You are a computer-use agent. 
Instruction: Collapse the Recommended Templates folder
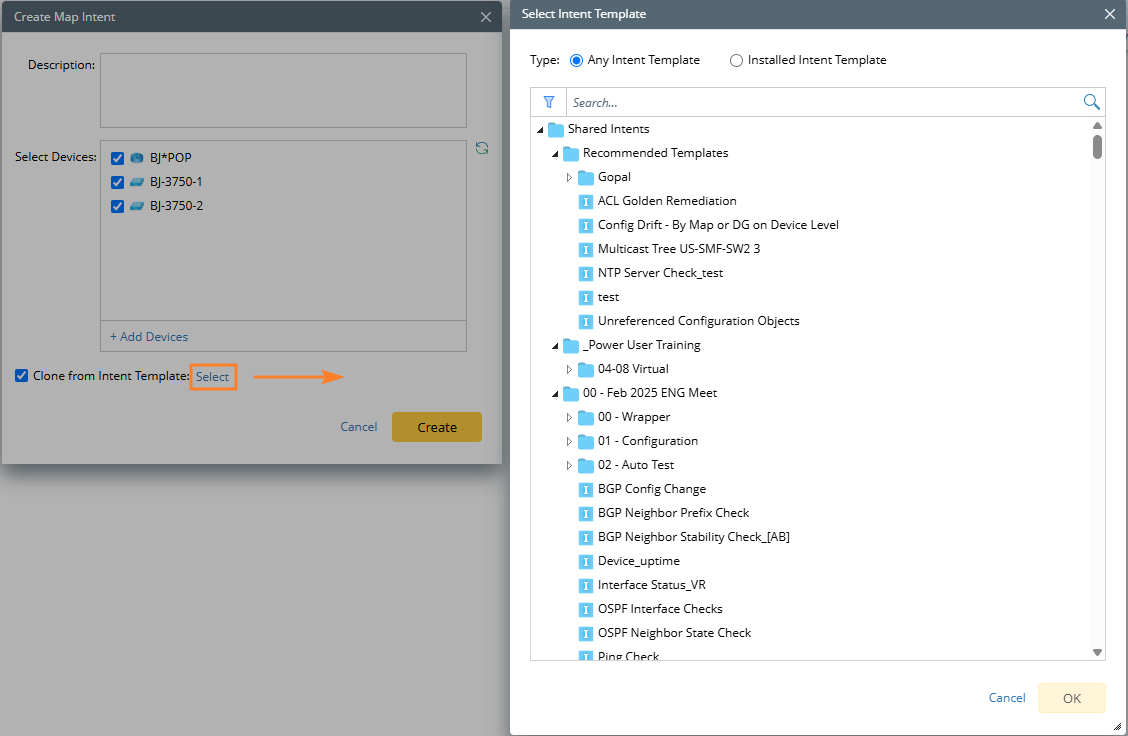click(x=555, y=154)
